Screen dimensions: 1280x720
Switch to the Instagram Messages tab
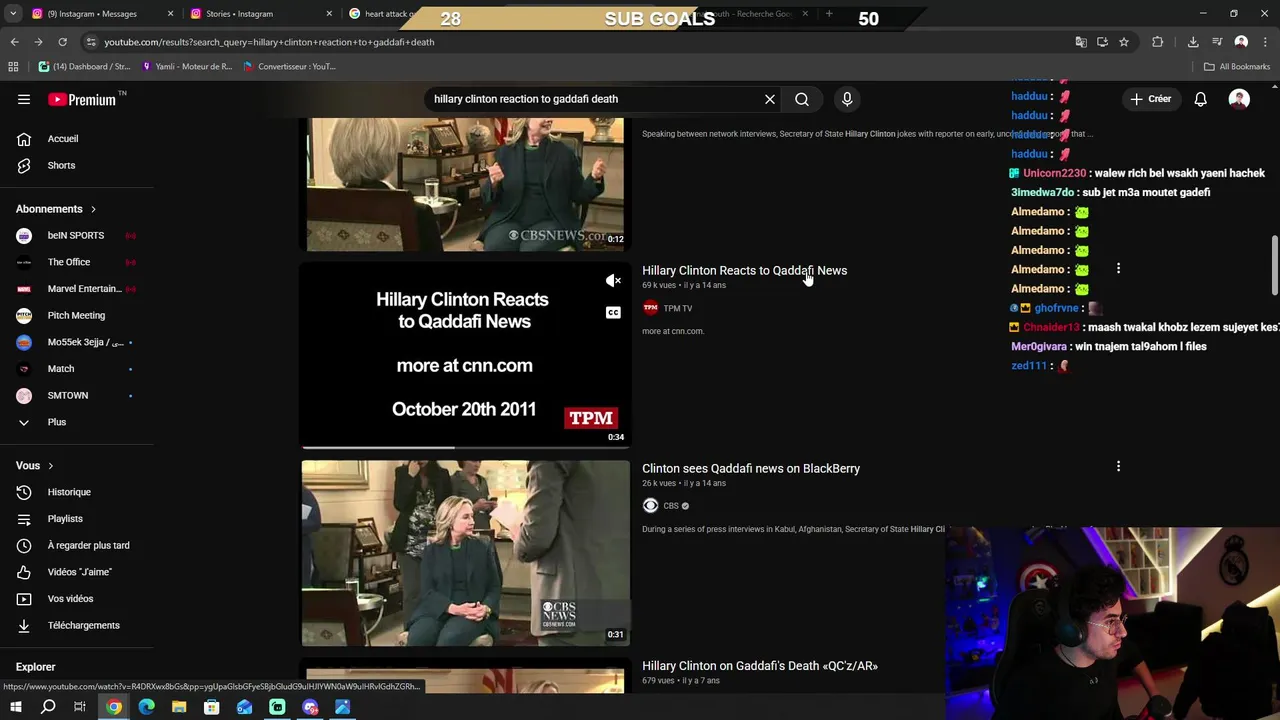[x=101, y=14]
